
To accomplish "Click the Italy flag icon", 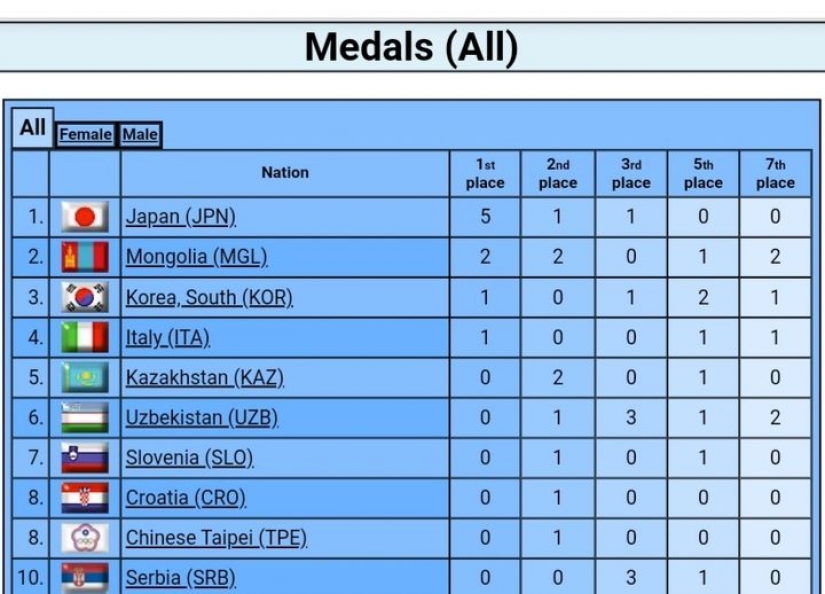I will [85, 337].
